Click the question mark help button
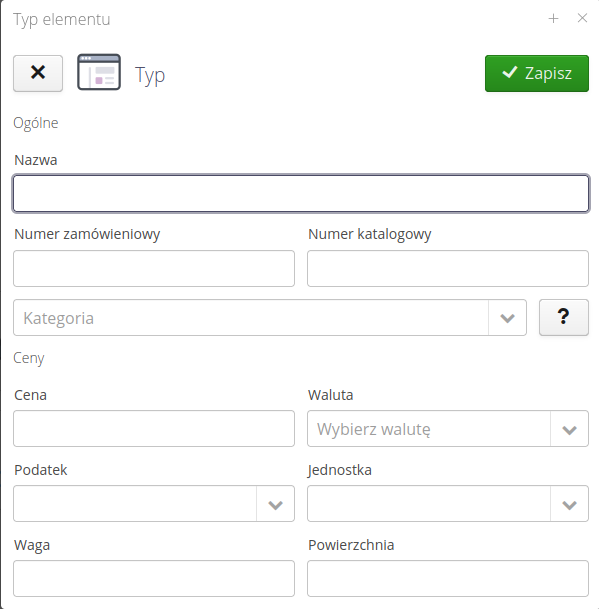The image size is (599, 609). (x=564, y=317)
